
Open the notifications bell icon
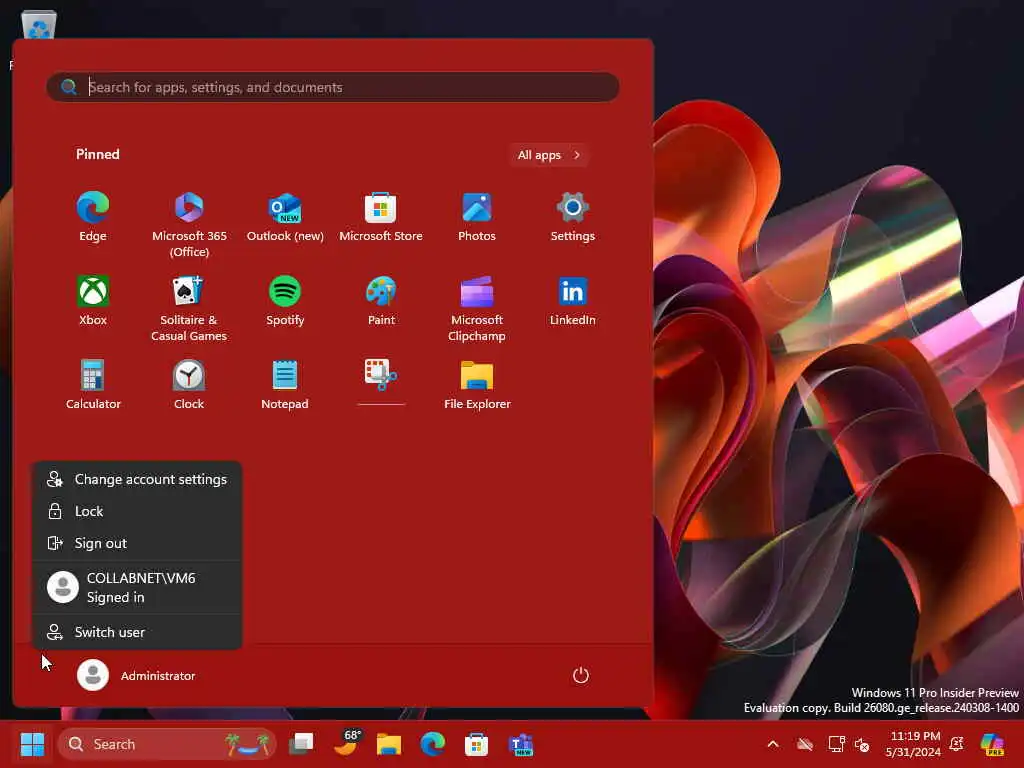tap(957, 744)
